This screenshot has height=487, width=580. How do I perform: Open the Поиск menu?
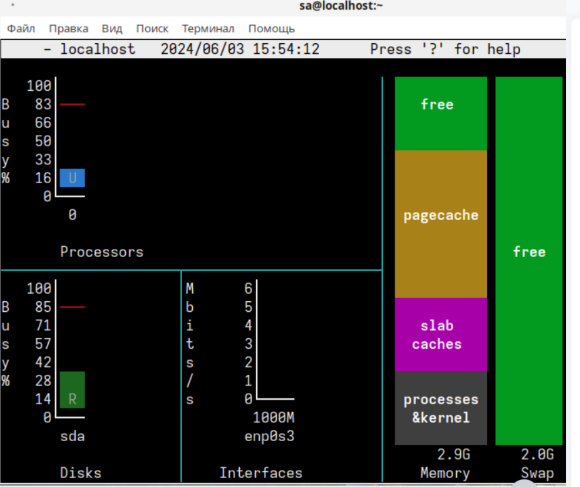tap(152, 28)
